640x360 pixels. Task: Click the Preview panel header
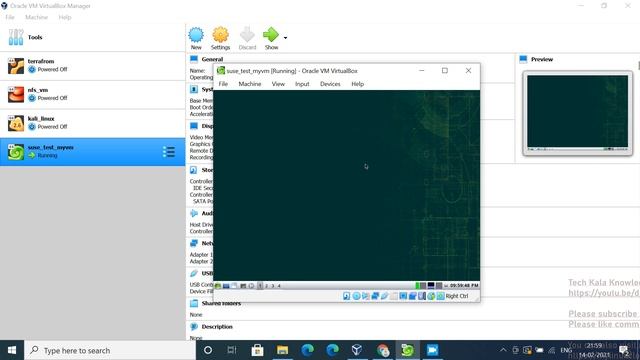pos(542,59)
